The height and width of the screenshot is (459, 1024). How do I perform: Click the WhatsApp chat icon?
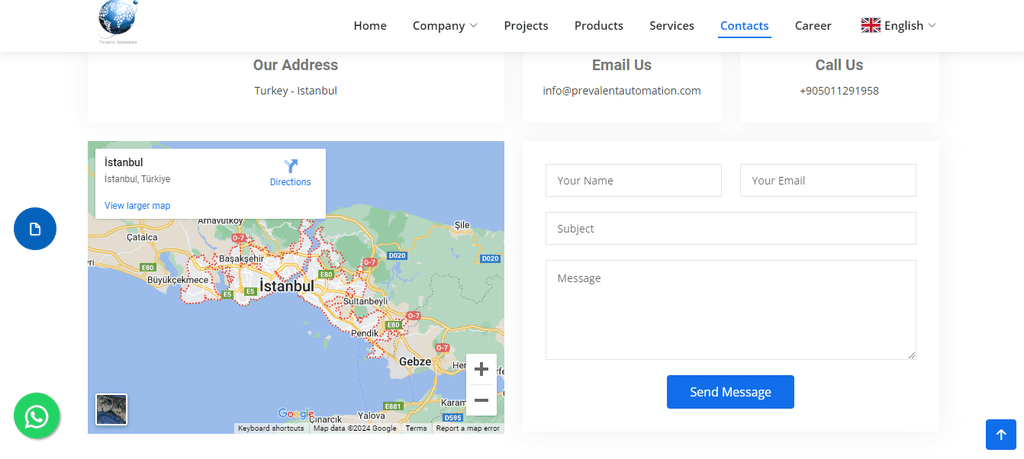[x=37, y=416]
